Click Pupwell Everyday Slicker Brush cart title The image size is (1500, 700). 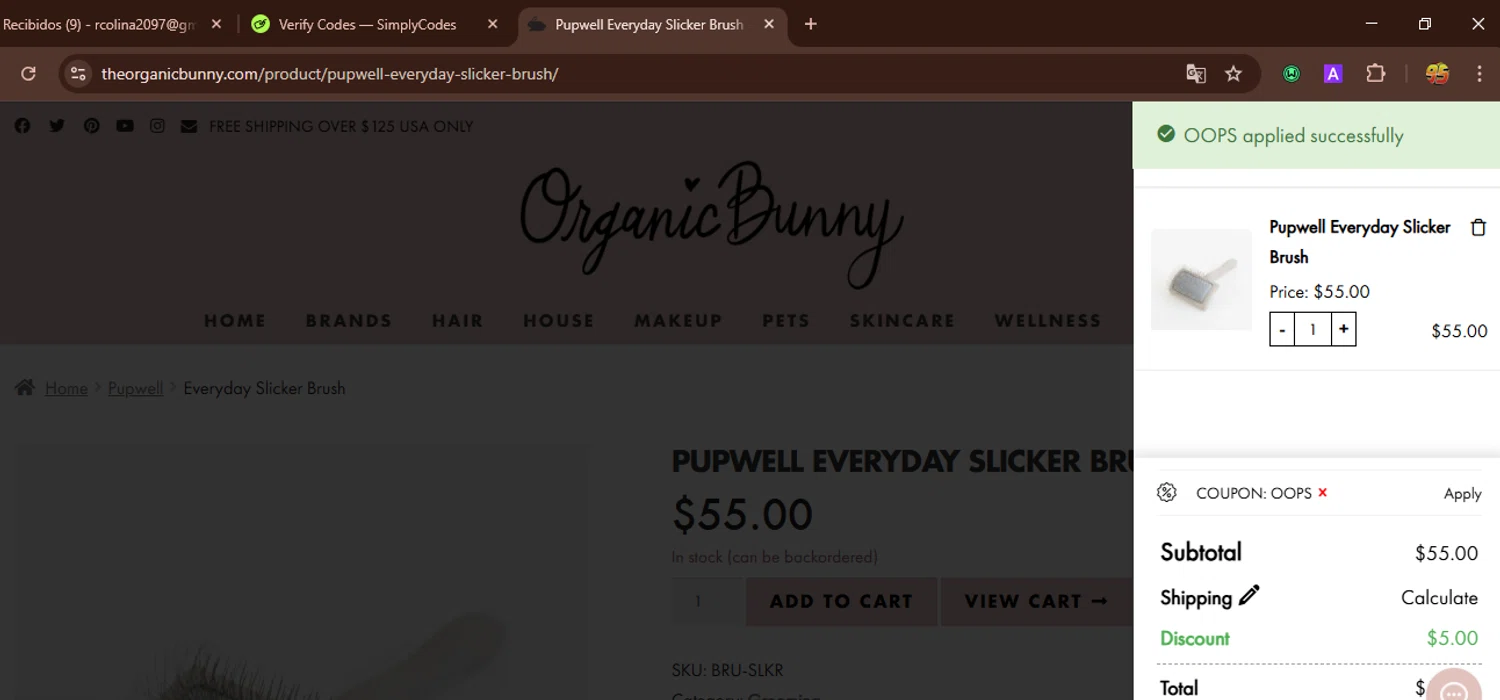click(1359, 242)
